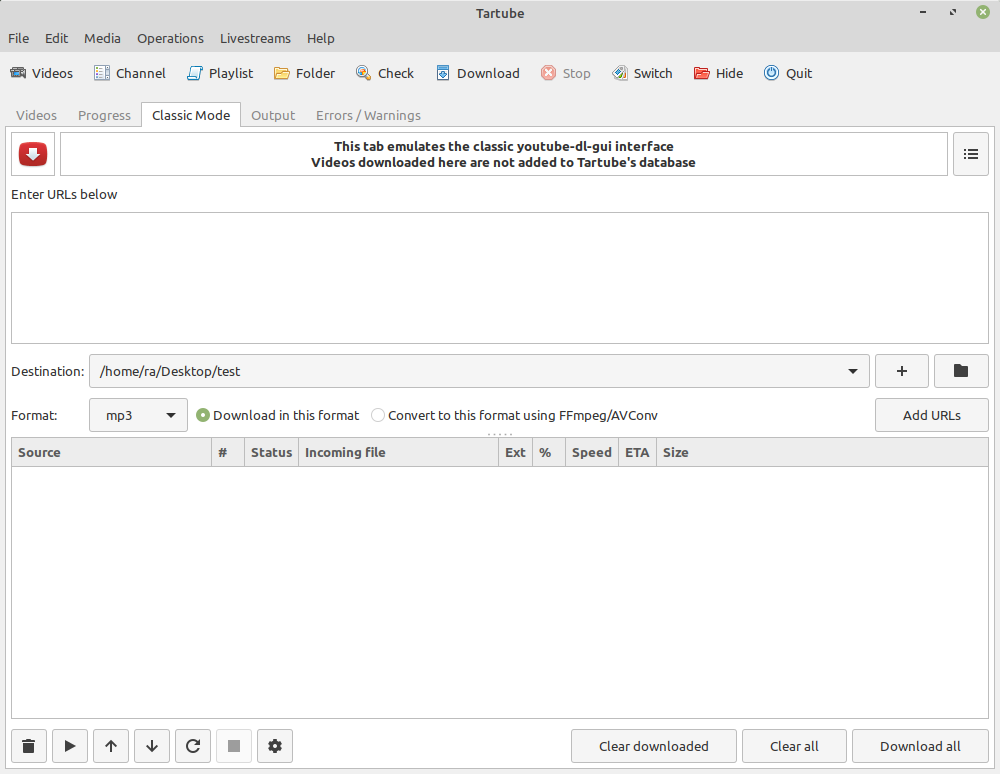1000x774 pixels.
Task: Click the Videos toolbar button
Action: click(x=41, y=73)
